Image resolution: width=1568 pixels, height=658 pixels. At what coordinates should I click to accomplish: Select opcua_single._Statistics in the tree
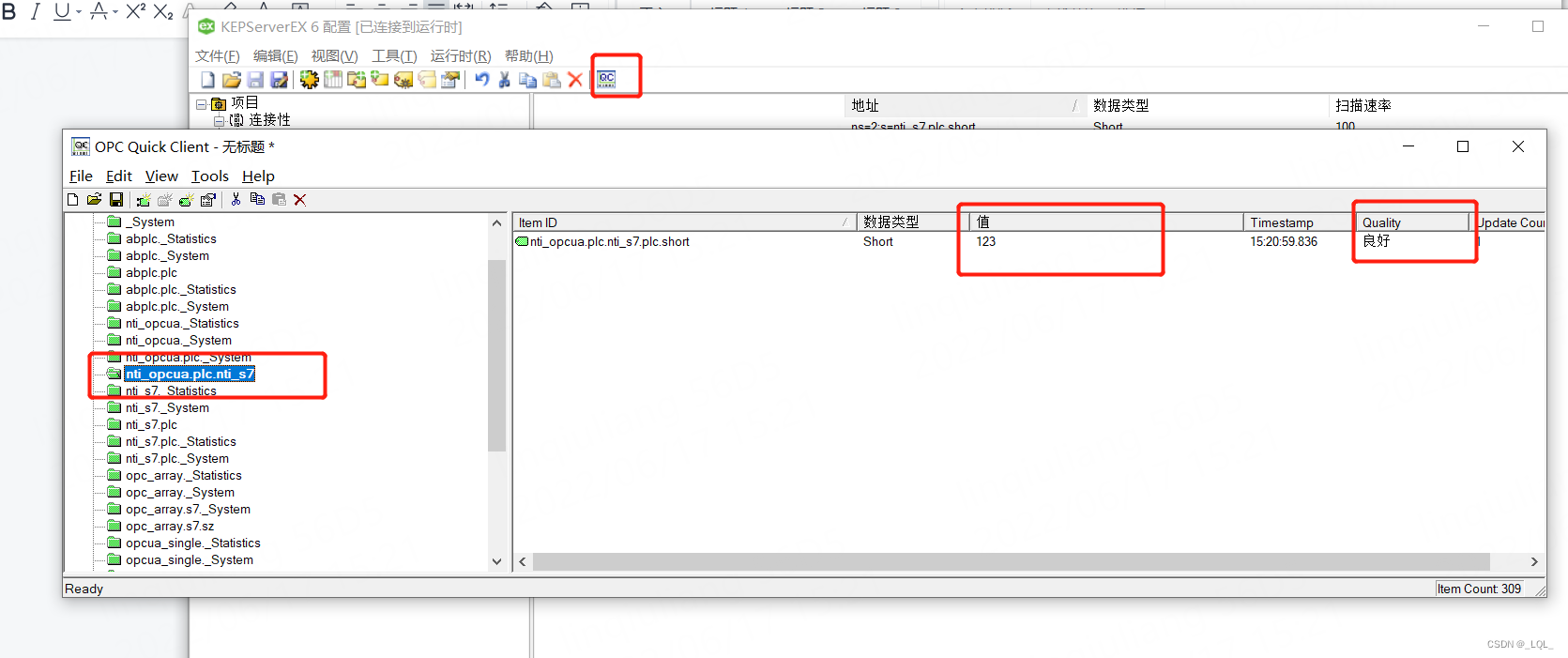tap(193, 543)
